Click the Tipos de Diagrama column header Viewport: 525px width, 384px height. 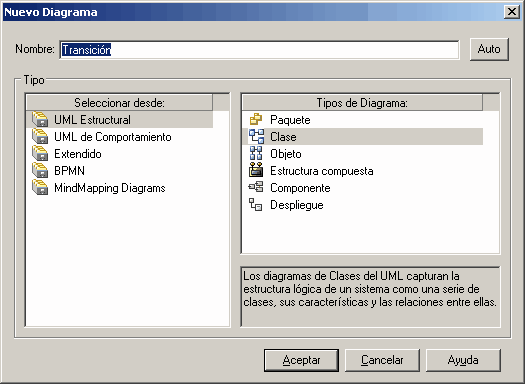click(362, 102)
